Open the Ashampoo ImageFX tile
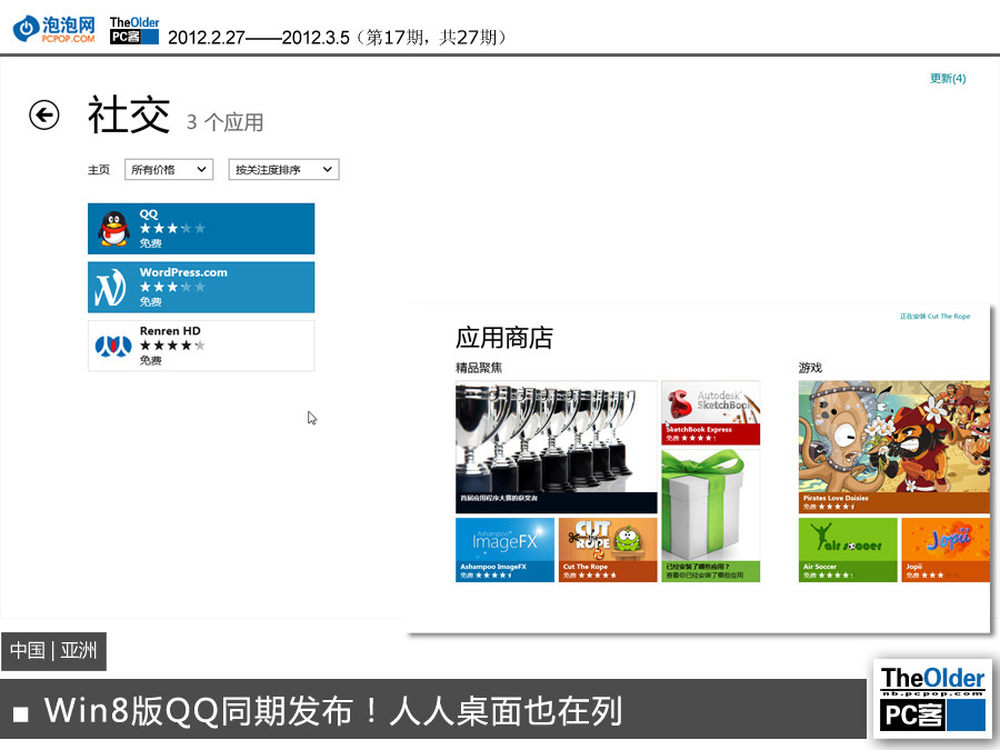1000x750 pixels. (504, 550)
